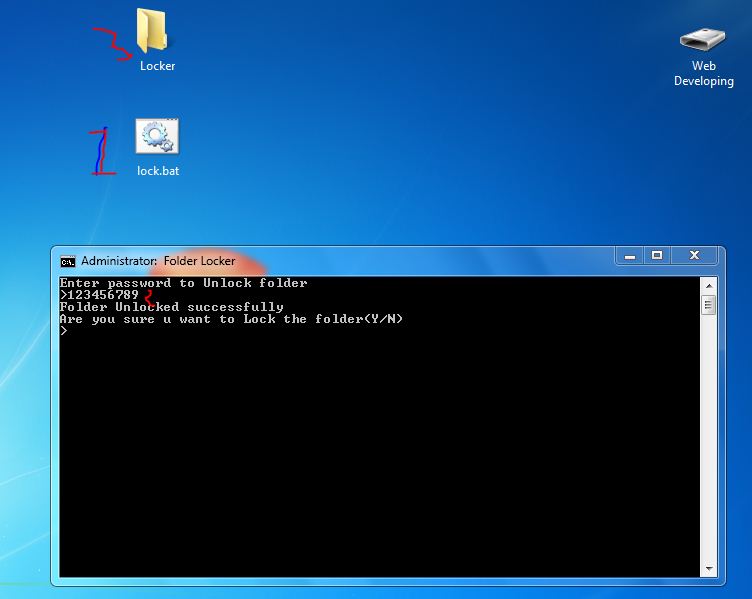
Task: Click the console scrollbar down arrow
Action: (709, 569)
